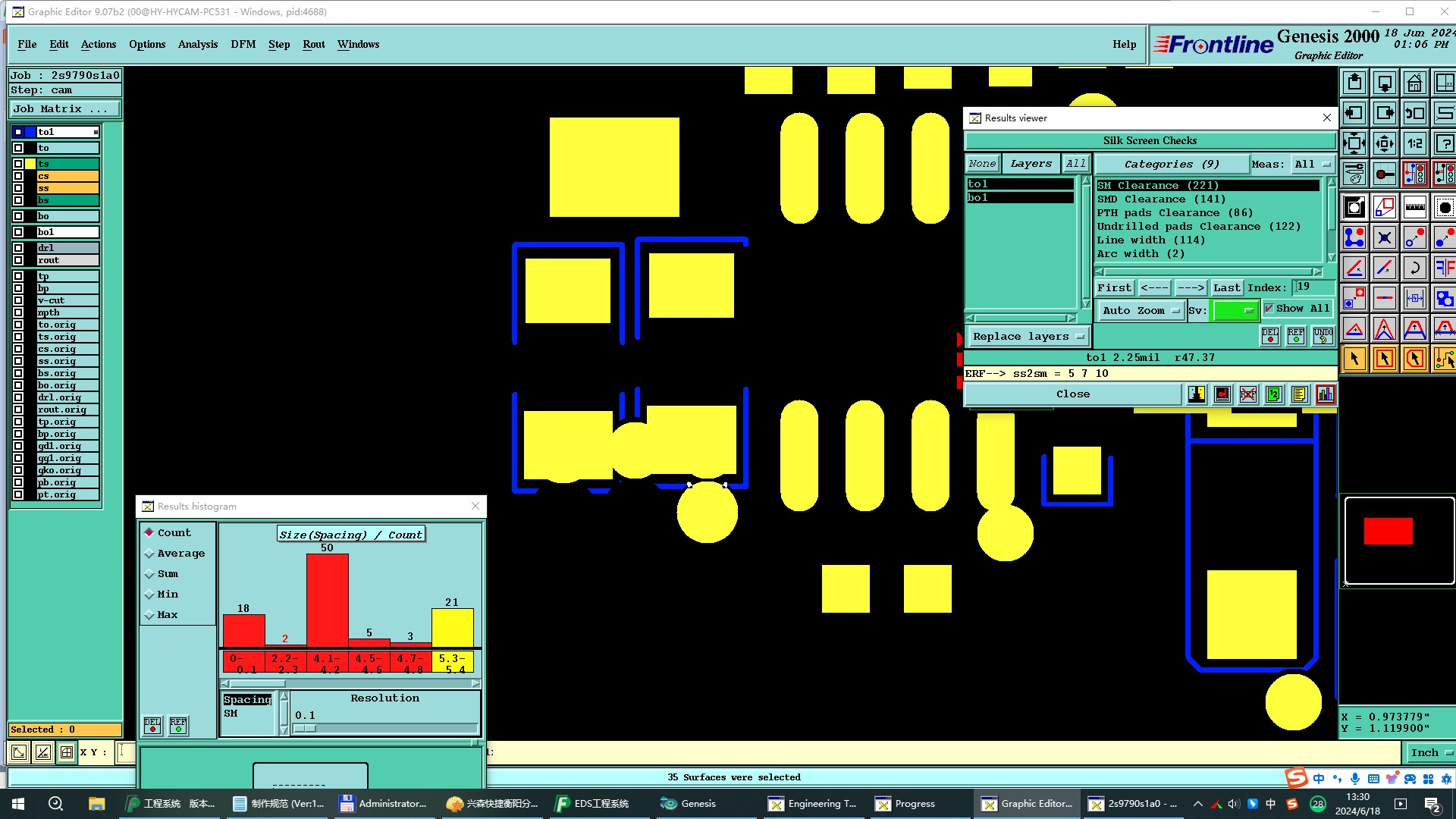Click the pan right arrow icon
1456x819 pixels.
pyautogui.click(x=1385, y=113)
